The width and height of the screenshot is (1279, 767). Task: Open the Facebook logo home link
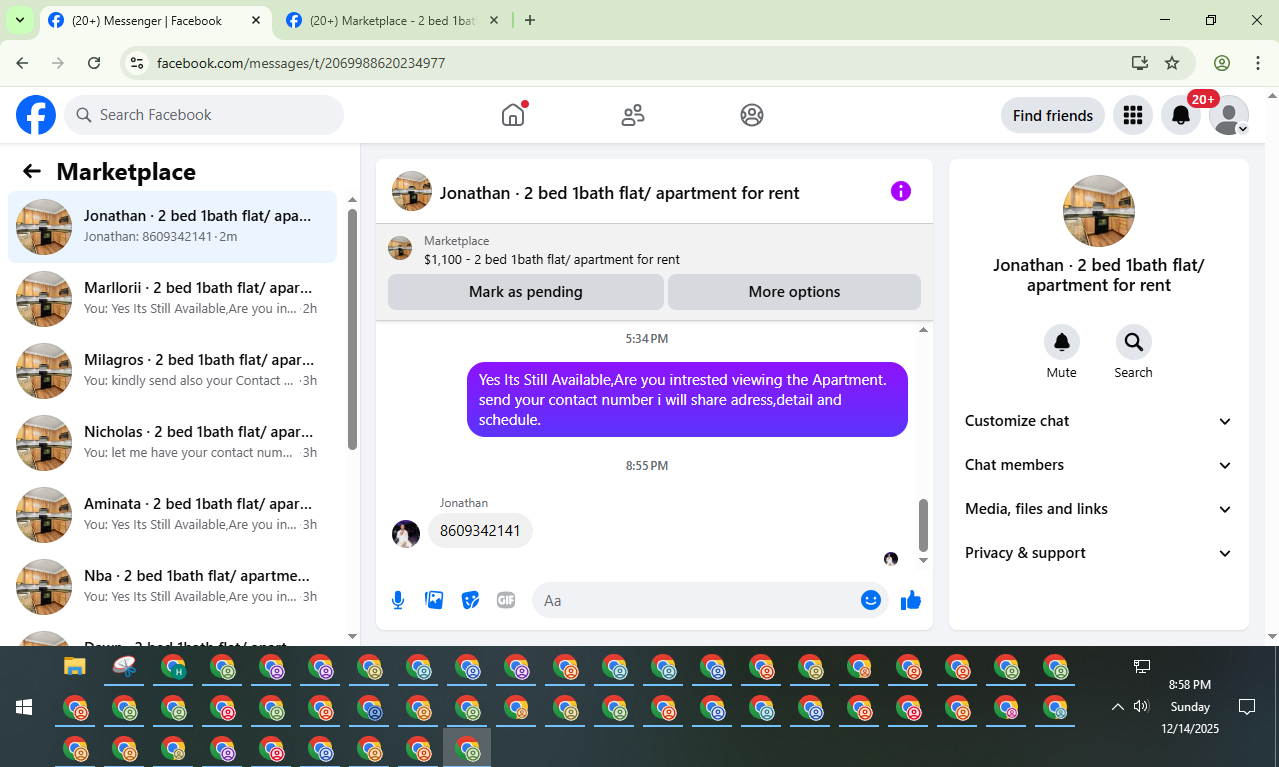[x=36, y=115]
